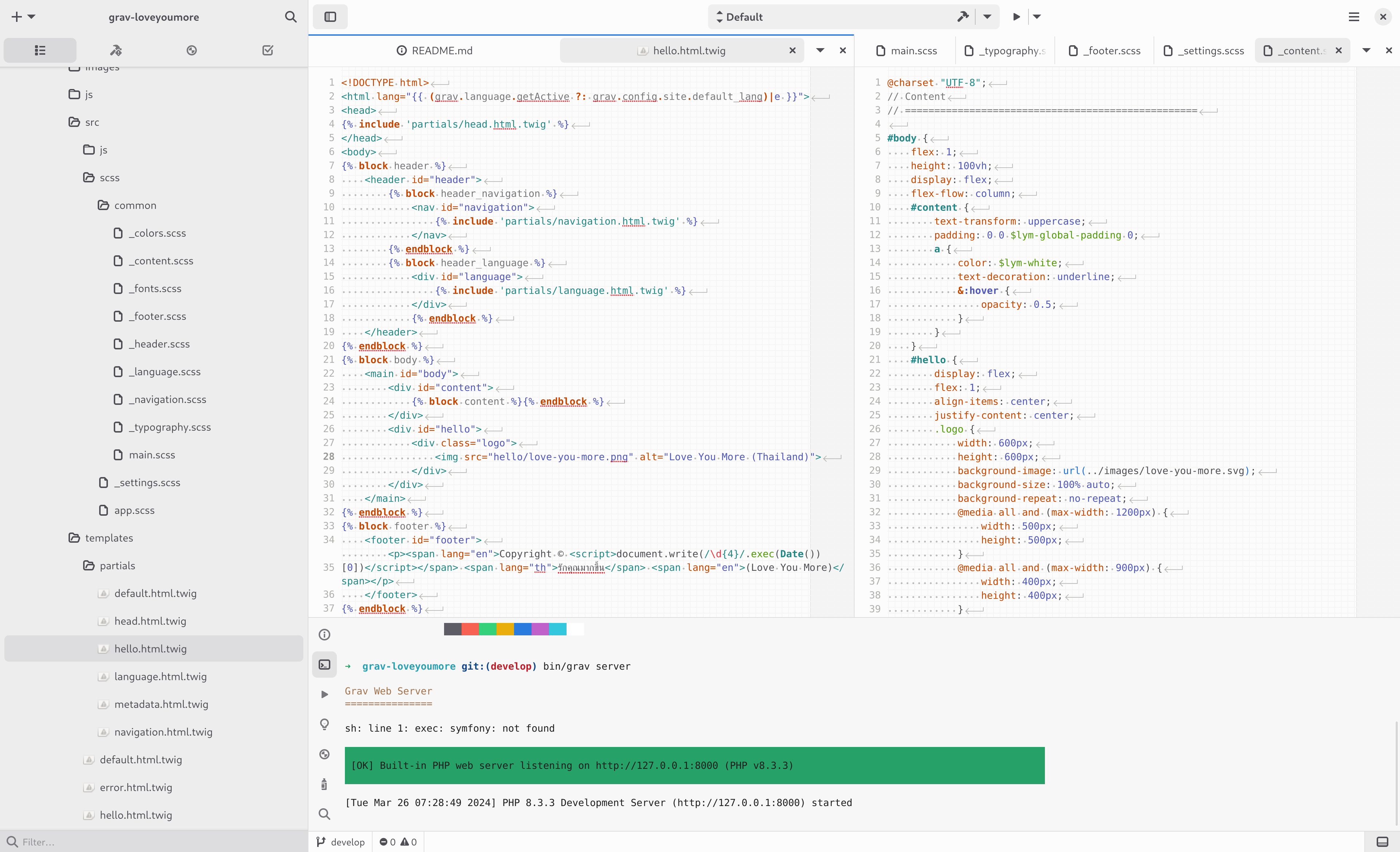Image resolution: width=1400 pixels, height=852 pixels.
Task: Click the blue terminal color swatch
Action: tap(523, 629)
